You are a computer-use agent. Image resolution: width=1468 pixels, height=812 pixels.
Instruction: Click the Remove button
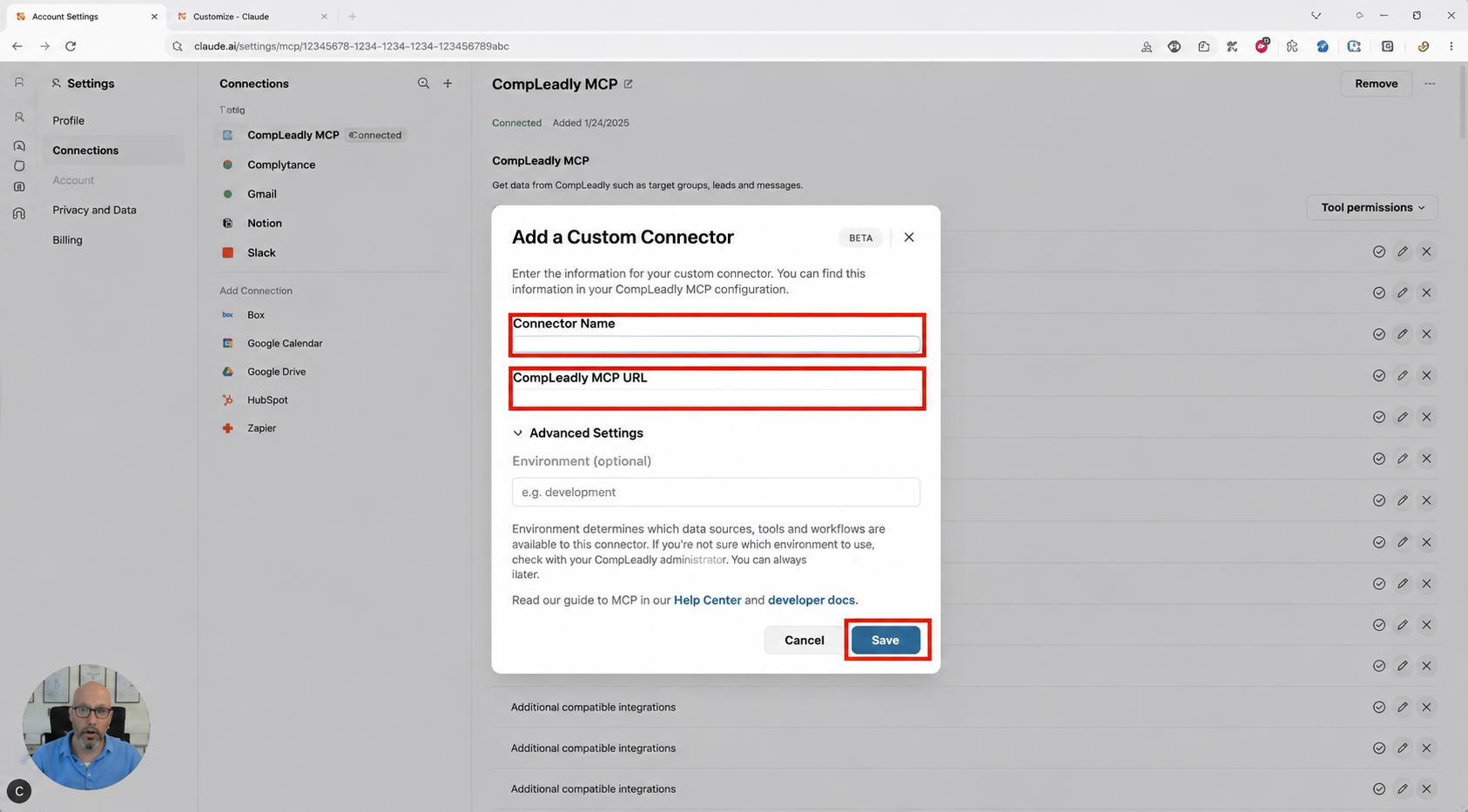tap(1376, 84)
